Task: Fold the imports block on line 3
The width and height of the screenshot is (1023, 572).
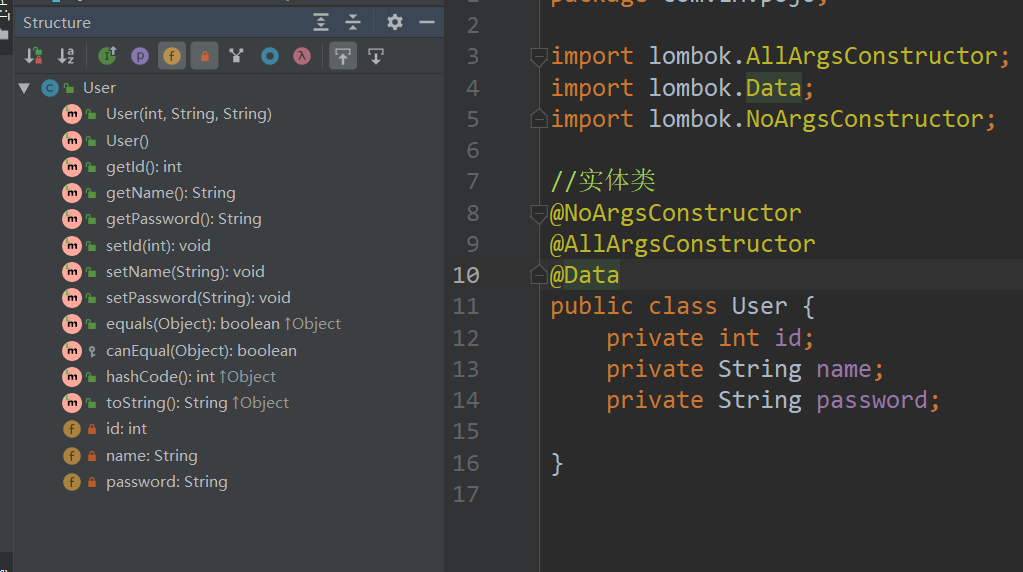Action: pyautogui.click(x=538, y=57)
